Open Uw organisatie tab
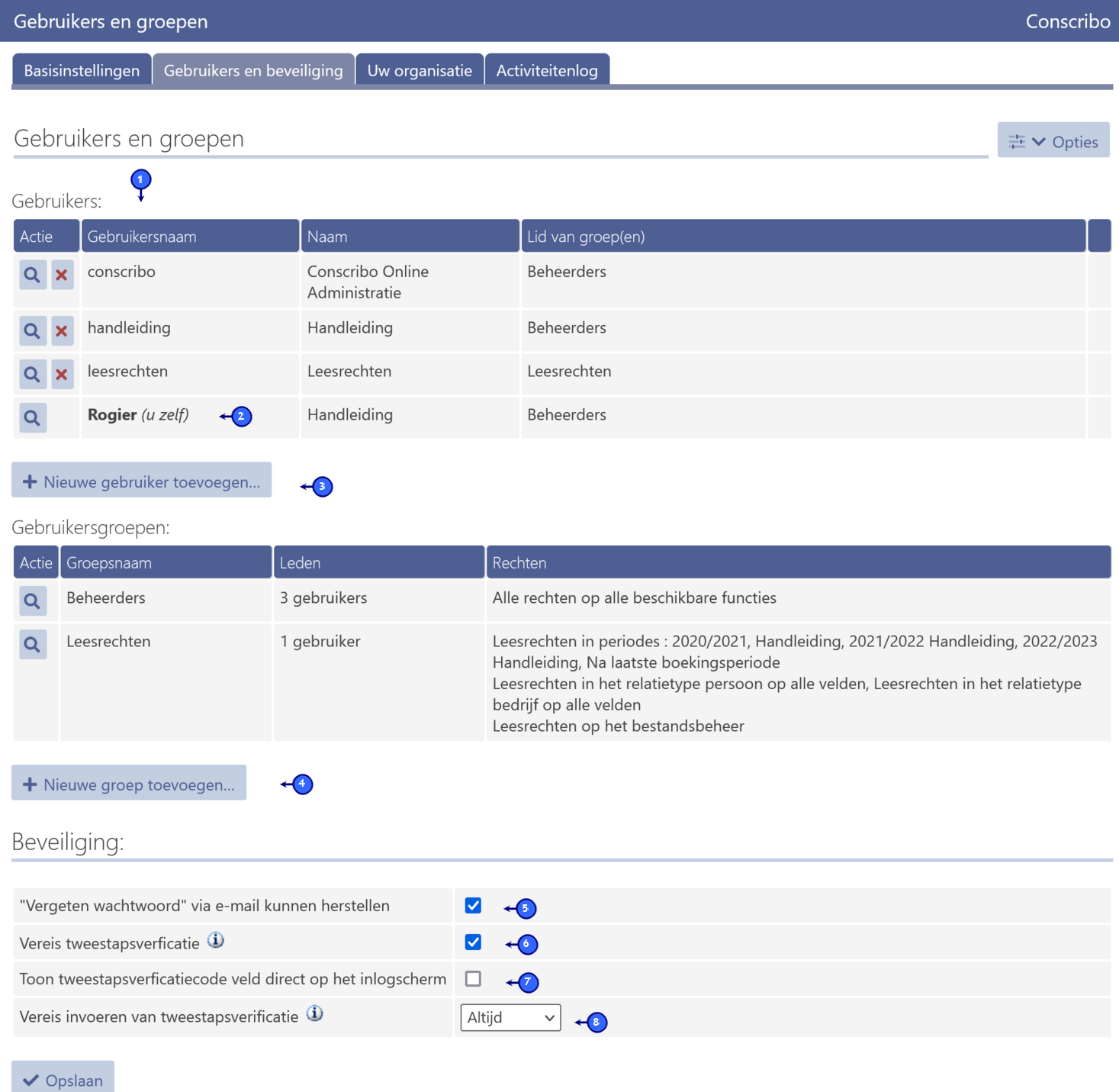The image size is (1119, 1092). coord(420,70)
